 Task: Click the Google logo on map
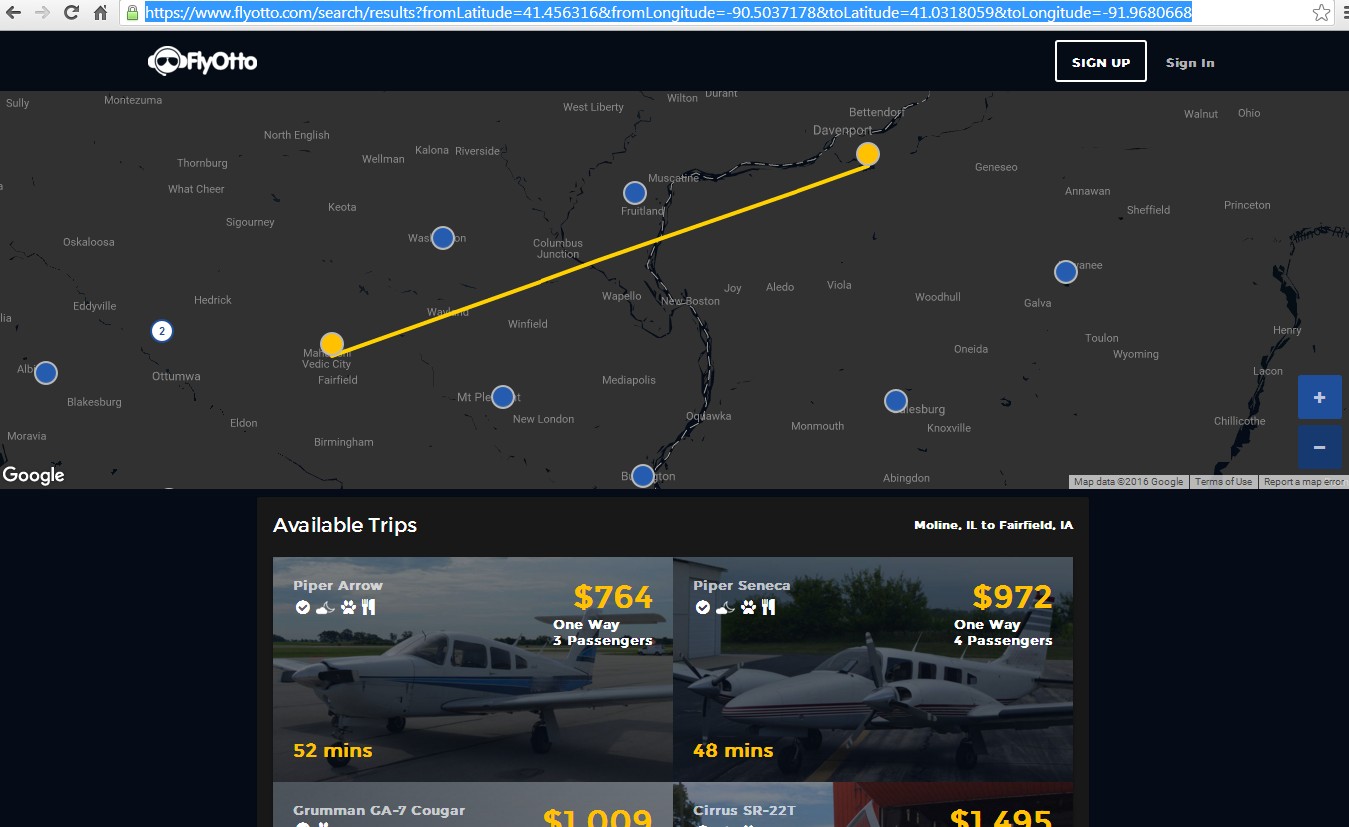[x=33, y=476]
